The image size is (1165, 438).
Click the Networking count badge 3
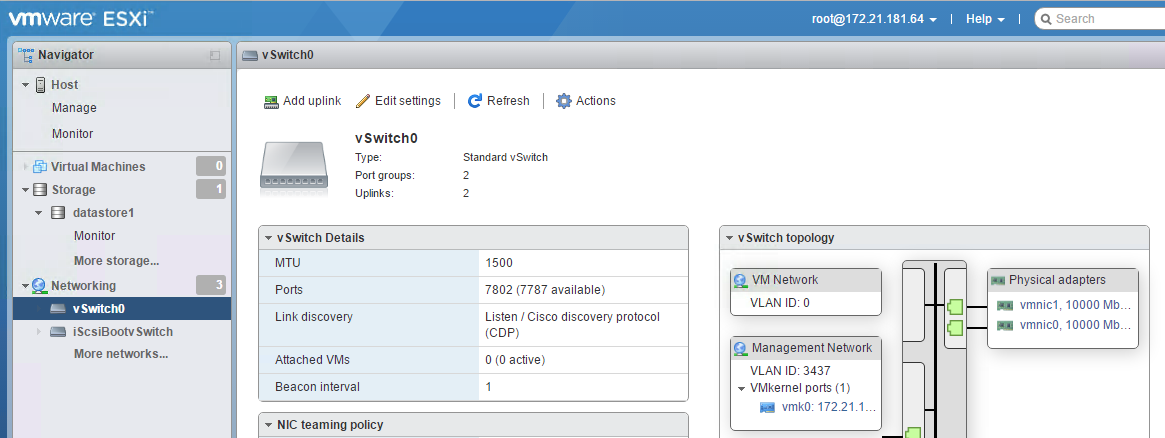[211, 285]
